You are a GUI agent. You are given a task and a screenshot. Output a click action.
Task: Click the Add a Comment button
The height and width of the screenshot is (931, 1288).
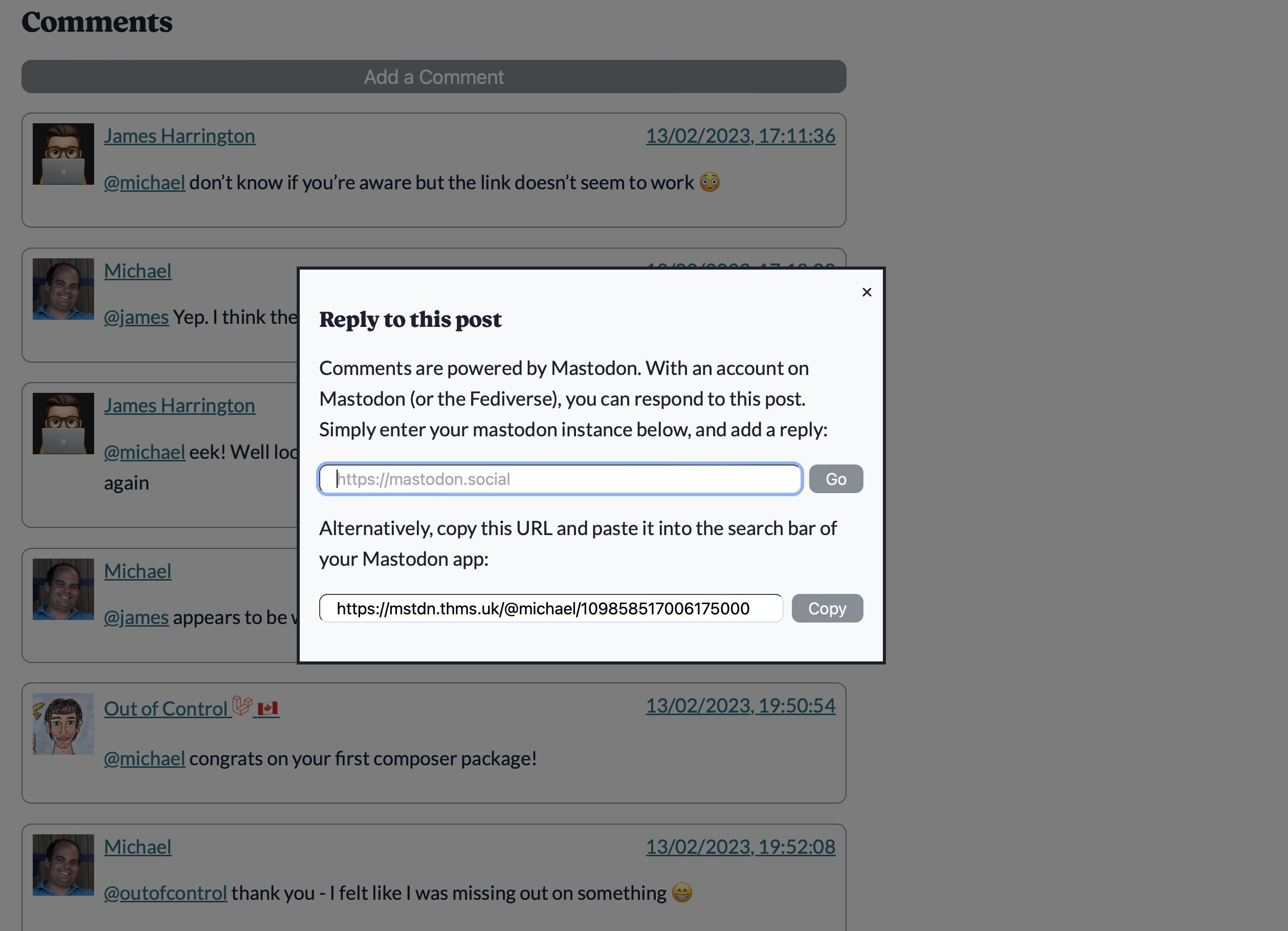(x=434, y=76)
